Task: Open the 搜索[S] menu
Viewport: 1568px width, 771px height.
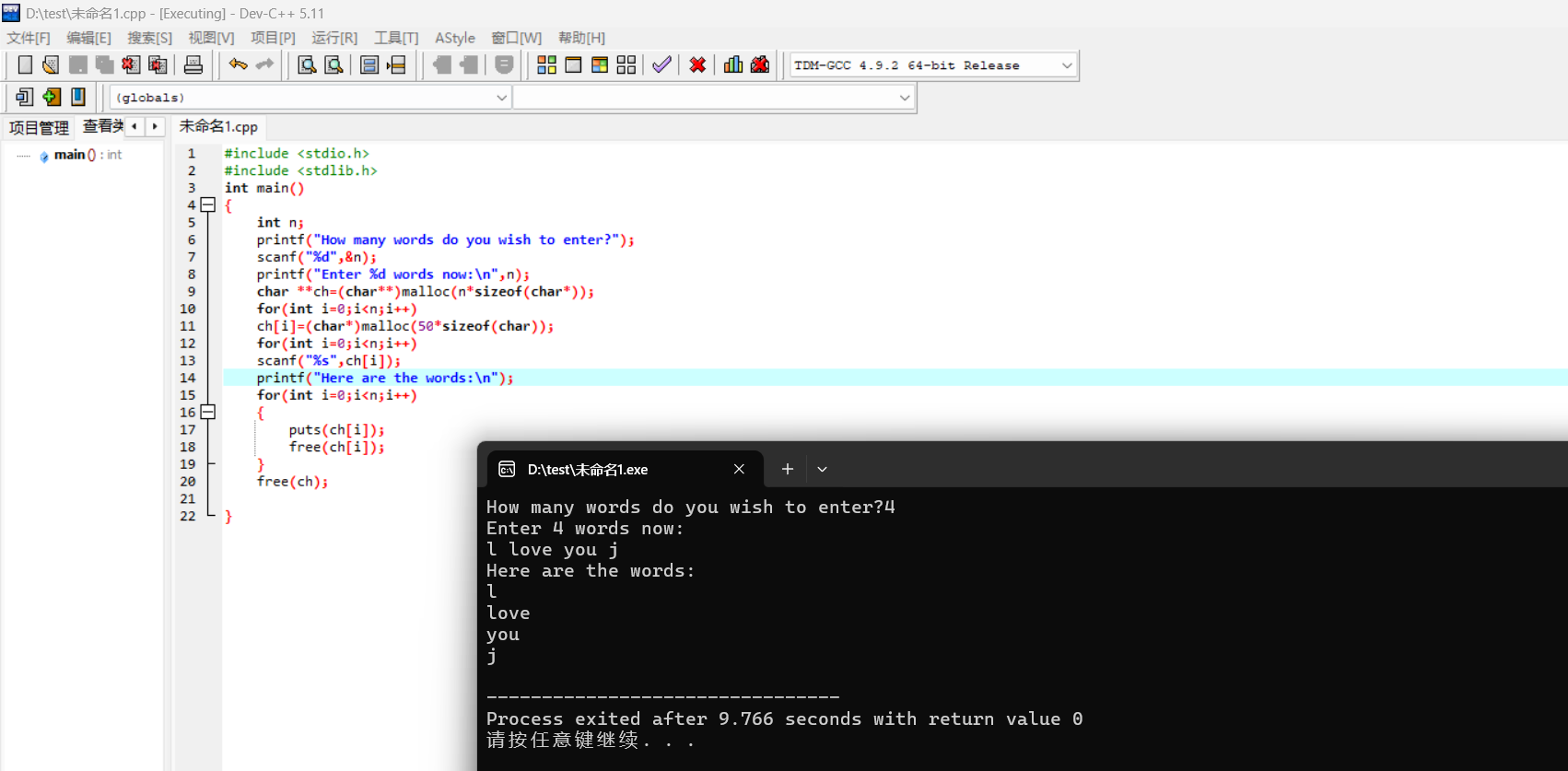Action: coord(149,38)
